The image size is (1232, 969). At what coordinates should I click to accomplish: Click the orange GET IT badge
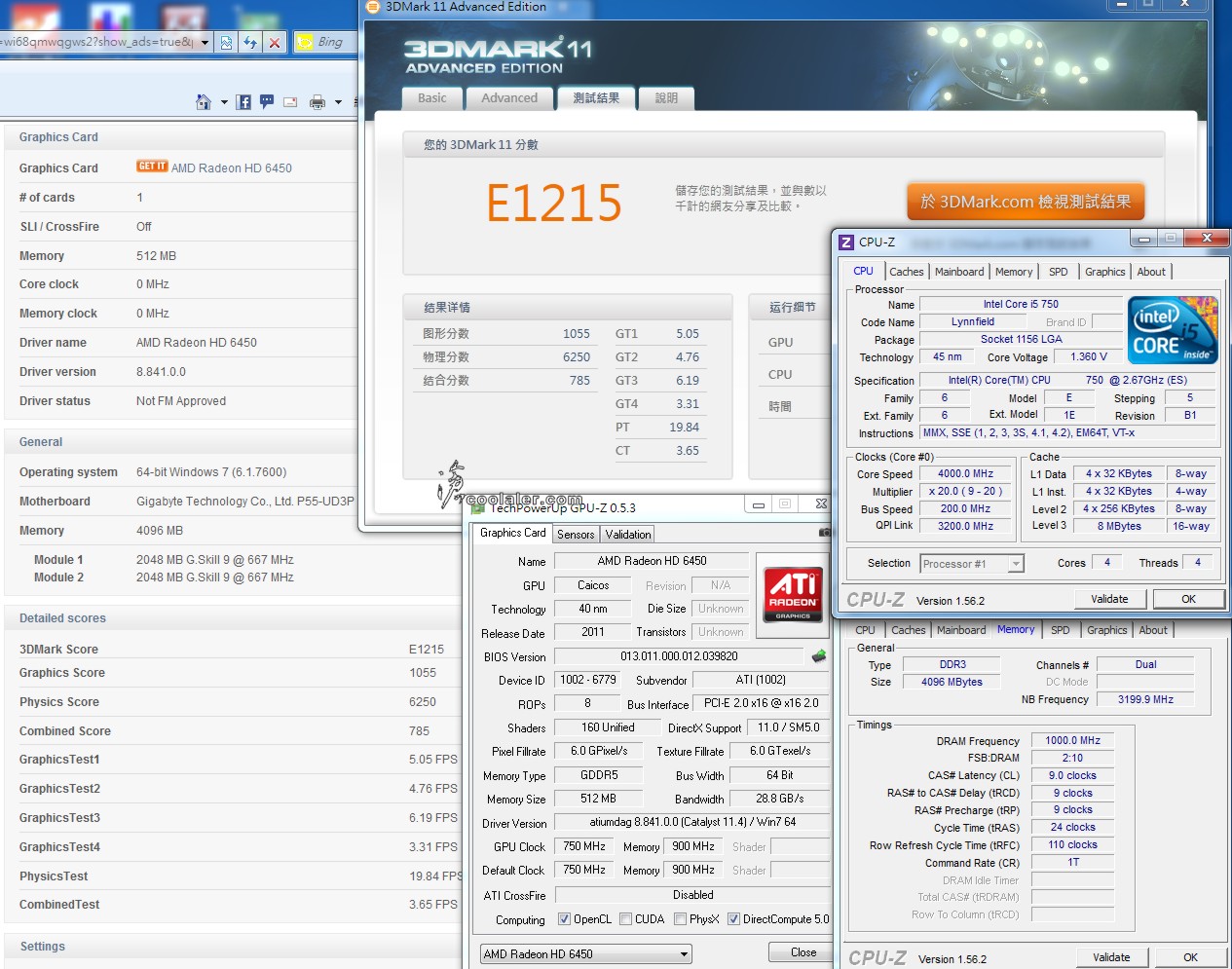[152, 167]
